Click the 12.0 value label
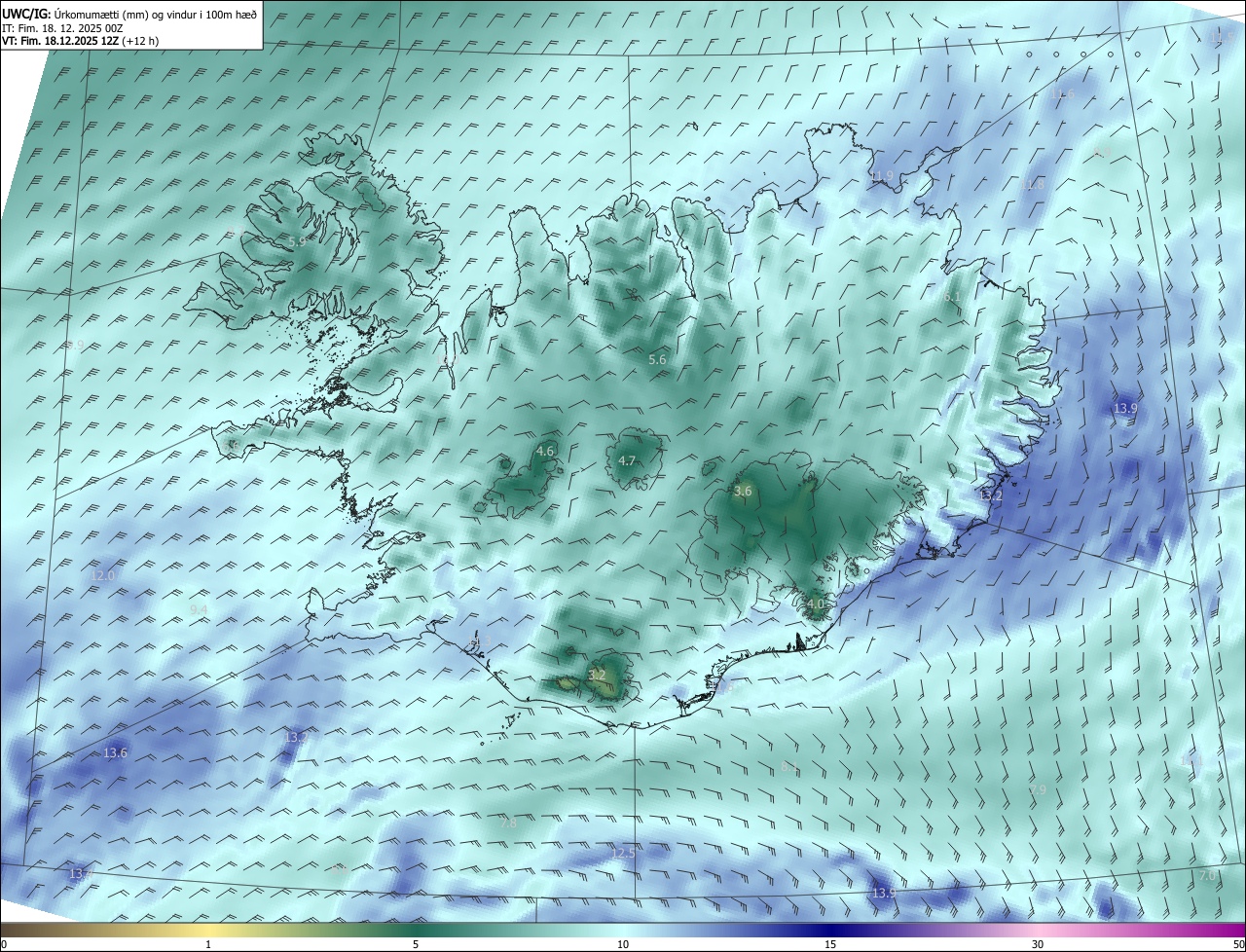Screen dimensions: 1246x952 point(102,576)
